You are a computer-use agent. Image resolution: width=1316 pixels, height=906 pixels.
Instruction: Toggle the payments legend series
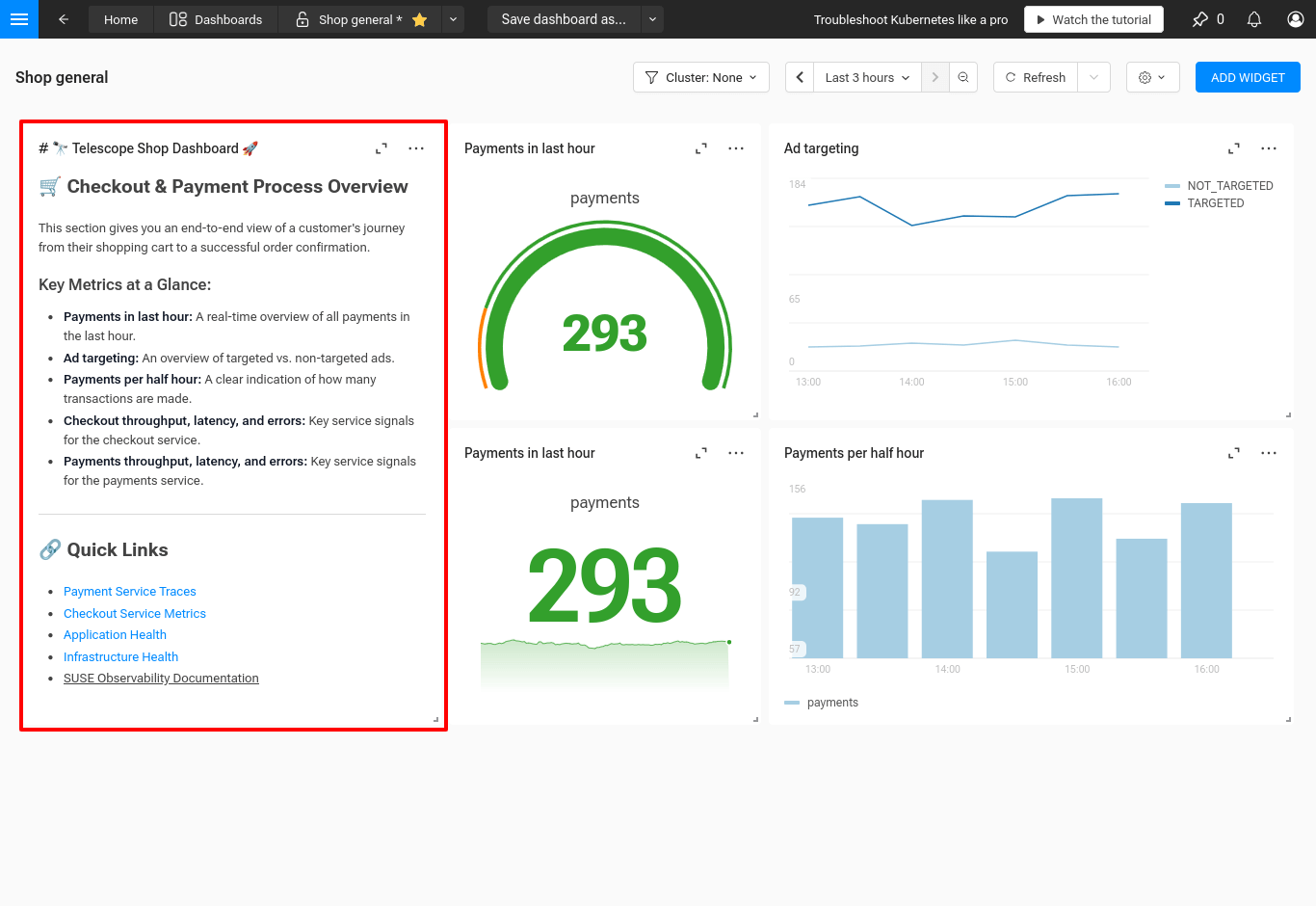[831, 703]
